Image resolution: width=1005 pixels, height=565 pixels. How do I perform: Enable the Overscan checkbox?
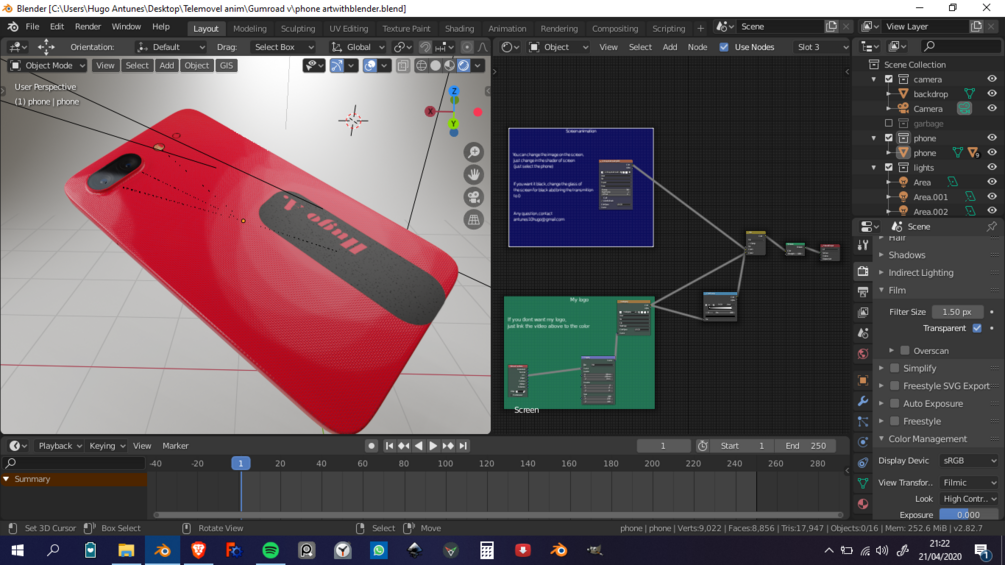tap(905, 350)
